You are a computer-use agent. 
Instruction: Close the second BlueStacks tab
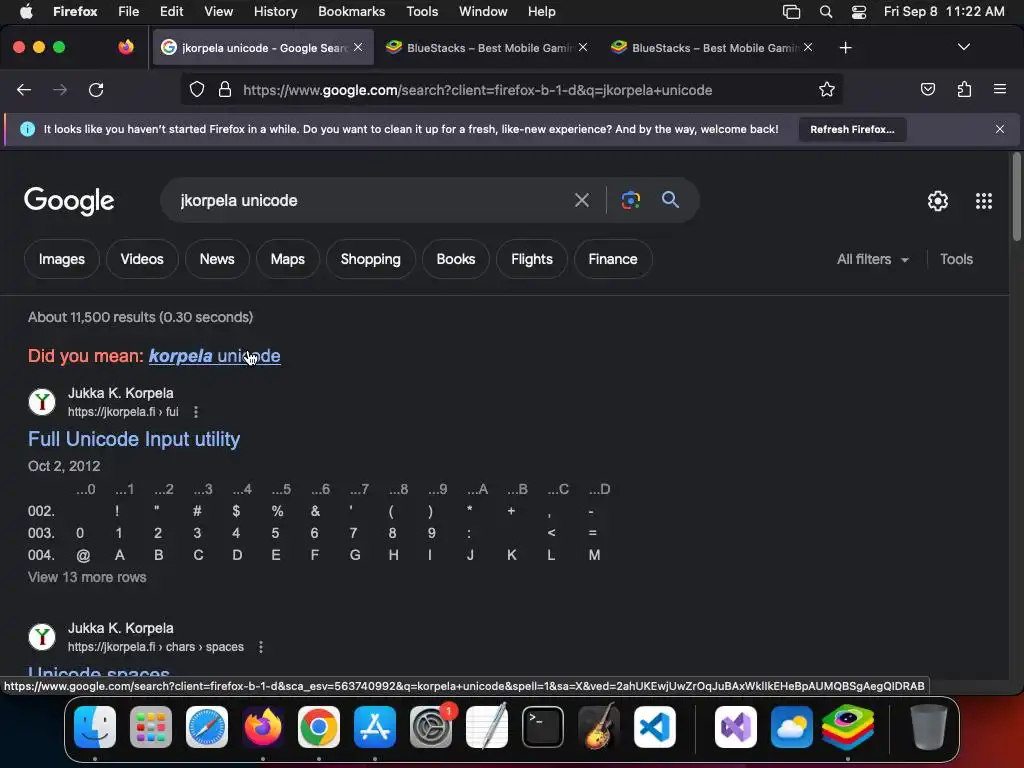(x=808, y=47)
